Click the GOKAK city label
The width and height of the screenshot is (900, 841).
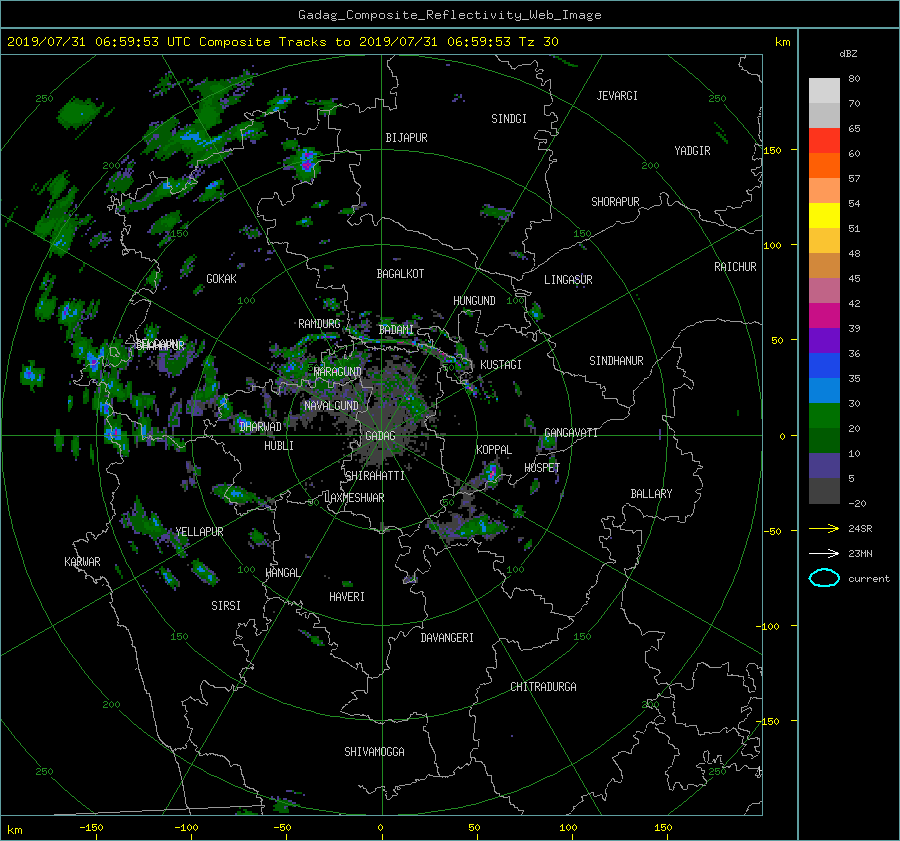tap(222, 279)
